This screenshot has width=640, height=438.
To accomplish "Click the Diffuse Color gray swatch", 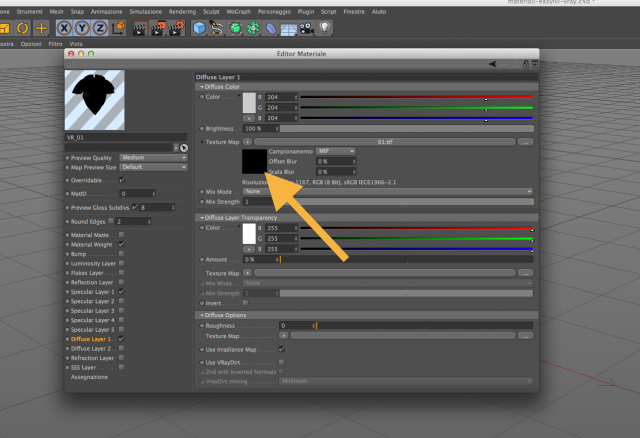I will pos(249,102).
